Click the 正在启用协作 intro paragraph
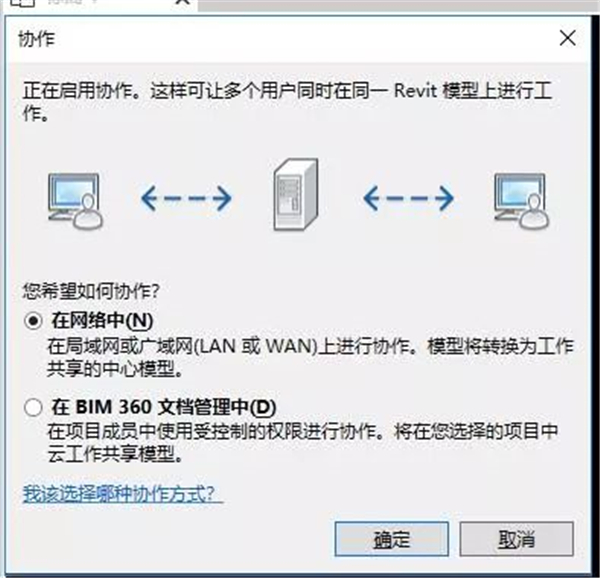Screen dimensions: 600x578 click(287, 101)
